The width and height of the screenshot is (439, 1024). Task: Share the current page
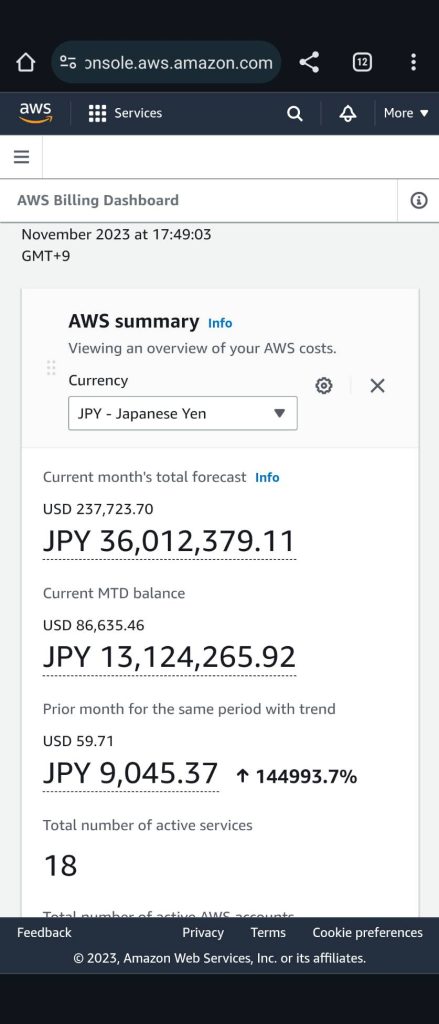pos(309,63)
